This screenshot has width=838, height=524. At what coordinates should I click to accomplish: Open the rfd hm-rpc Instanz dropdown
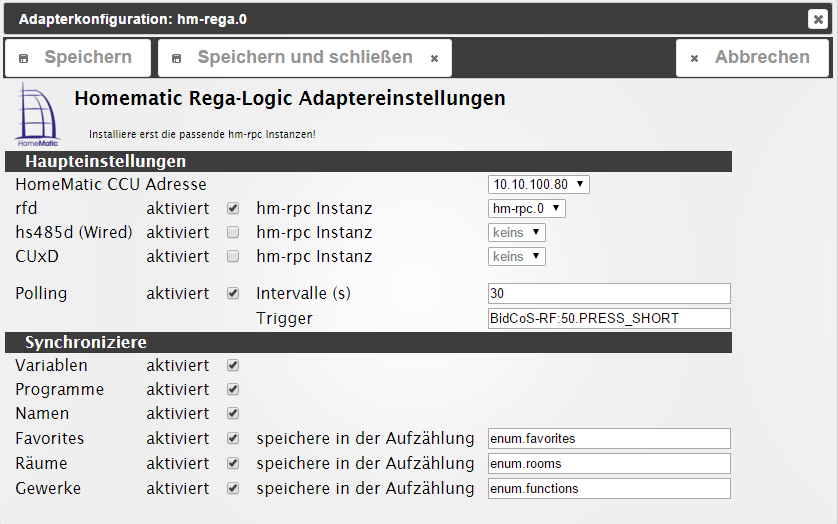pyautogui.click(x=526, y=209)
